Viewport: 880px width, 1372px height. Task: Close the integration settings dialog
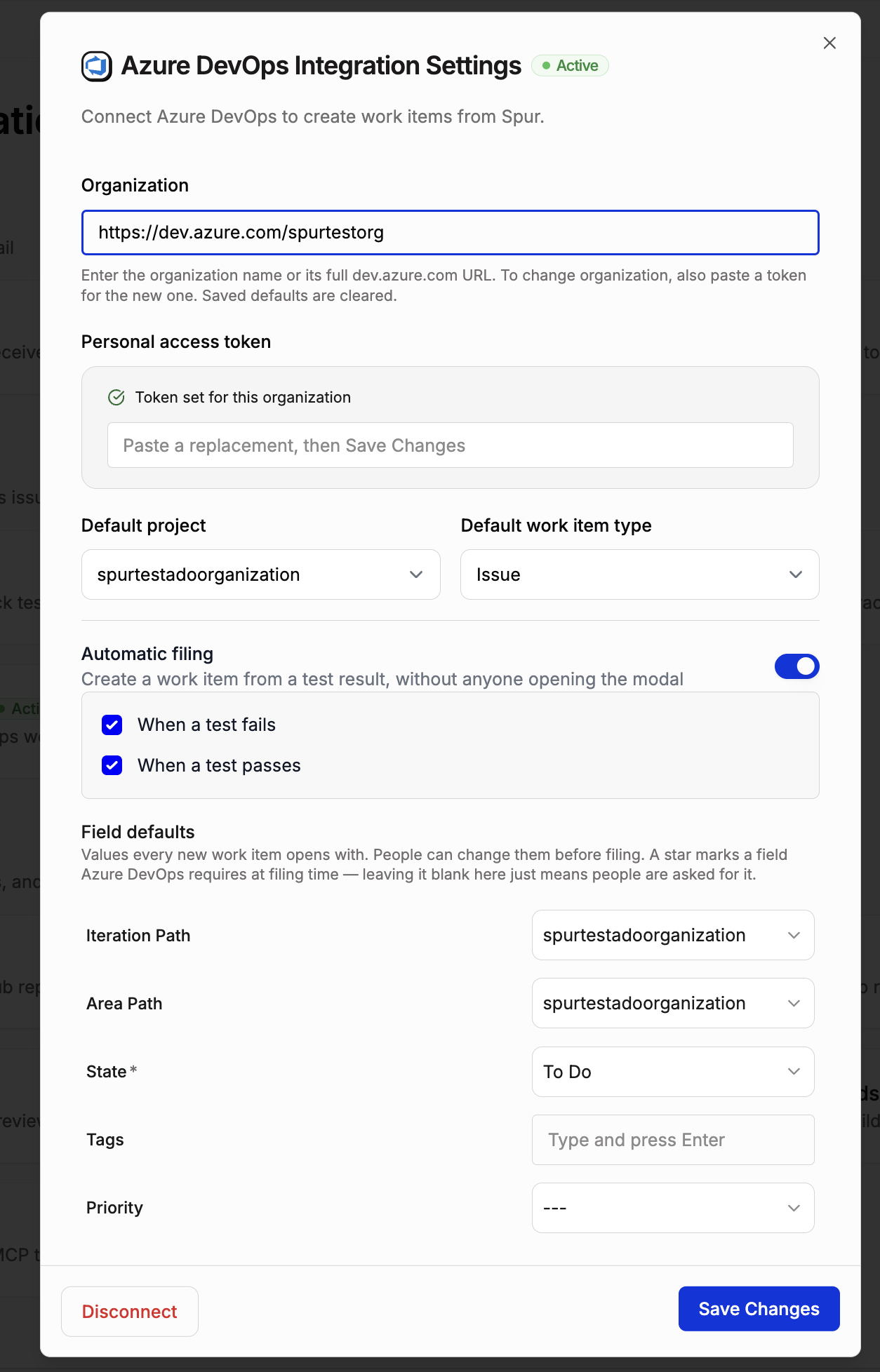click(829, 43)
